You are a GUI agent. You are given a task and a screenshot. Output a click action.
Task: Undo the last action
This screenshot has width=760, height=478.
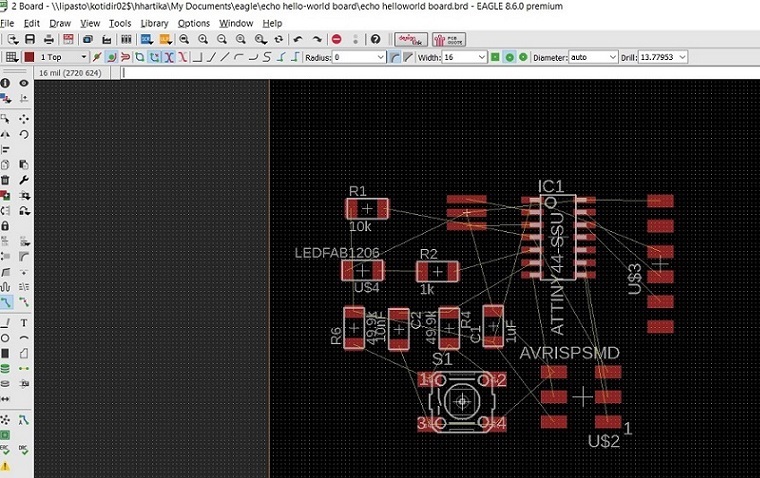298,39
